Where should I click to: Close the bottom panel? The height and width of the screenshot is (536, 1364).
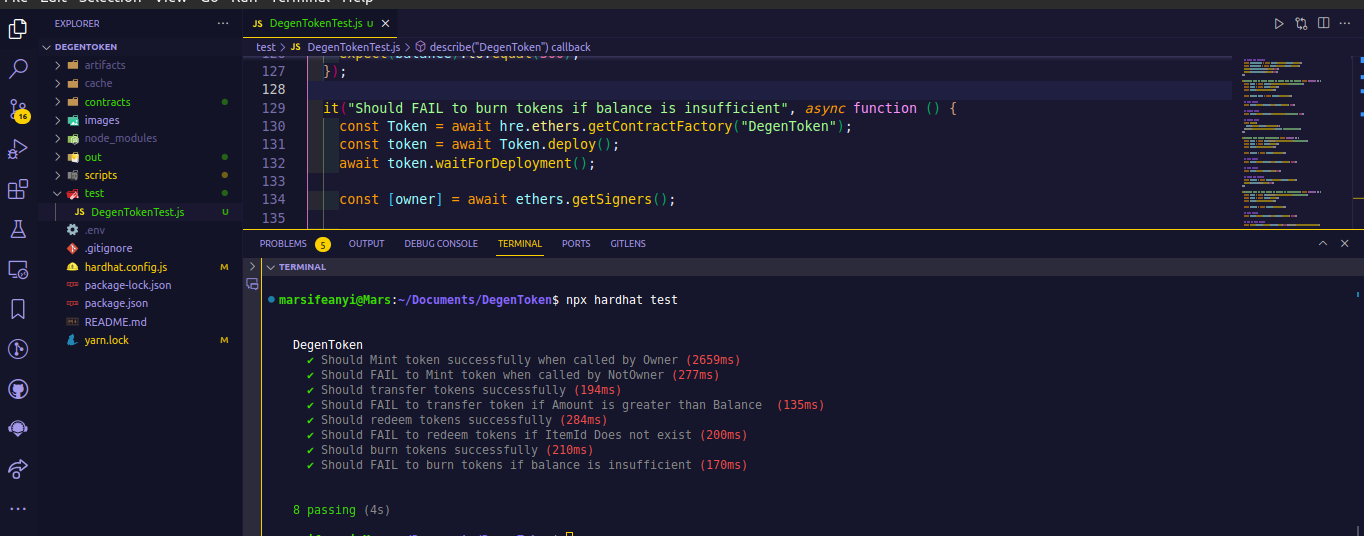[1345, 243]
